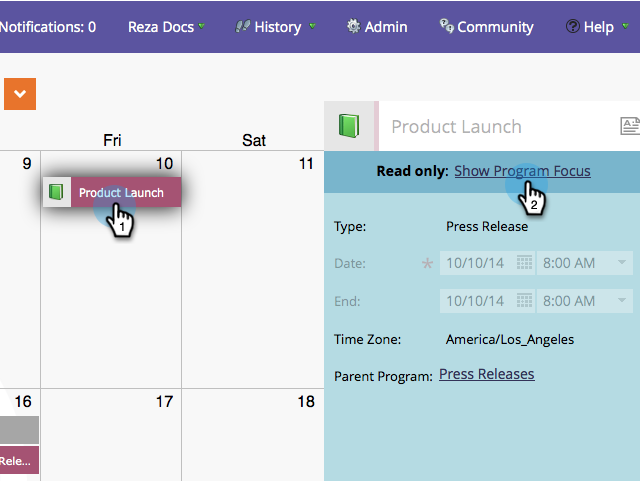
Task: Click the Show Program Focus link
Action: click(x=522, y=171)
